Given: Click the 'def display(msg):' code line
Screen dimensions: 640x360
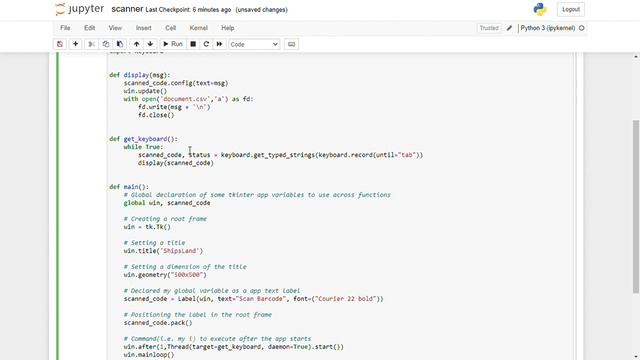Looking at the screenshot, I should click(140, 75).
